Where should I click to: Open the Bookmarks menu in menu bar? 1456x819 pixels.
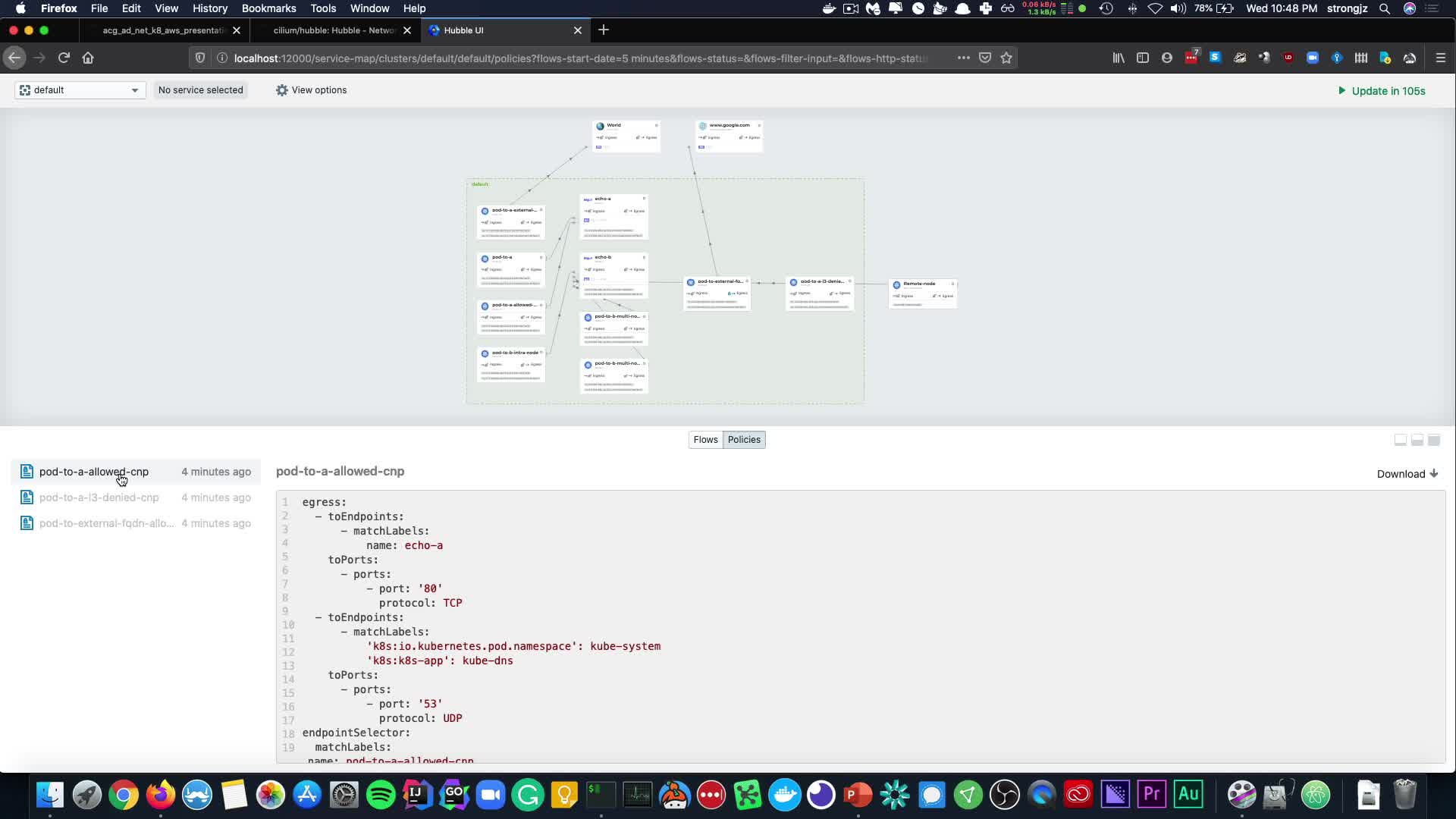268,8
